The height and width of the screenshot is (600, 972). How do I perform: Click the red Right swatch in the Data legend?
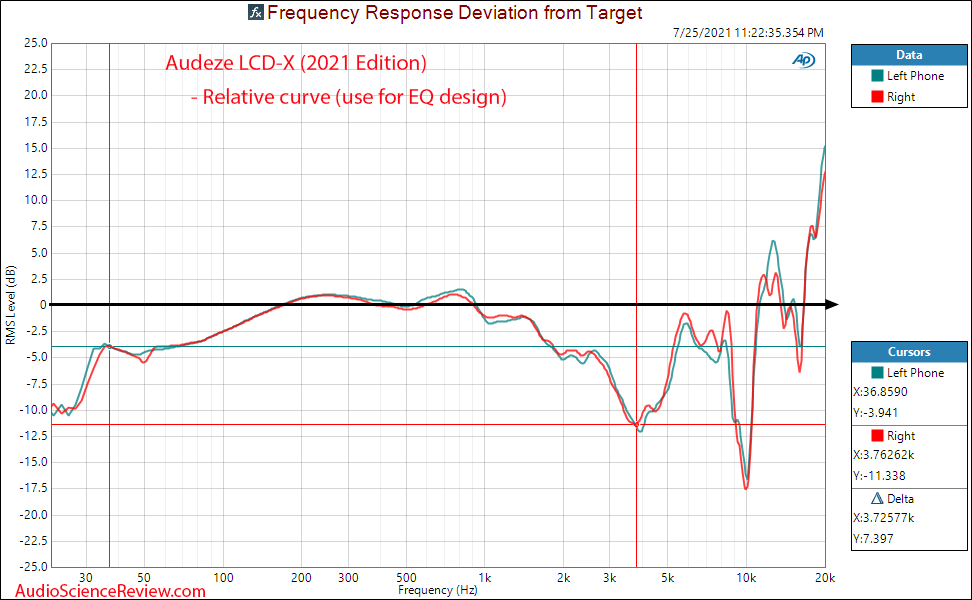[877, 97]
